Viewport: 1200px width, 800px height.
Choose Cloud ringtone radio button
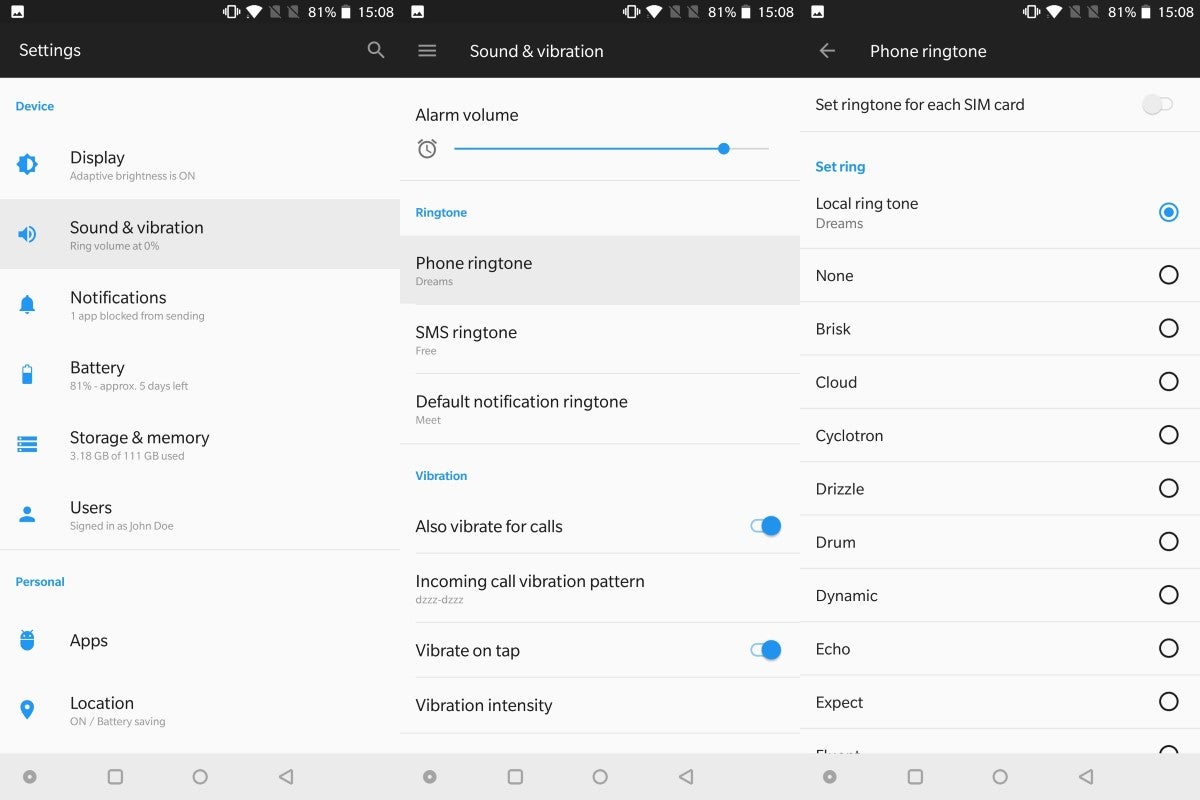(x=1168, y=381)
